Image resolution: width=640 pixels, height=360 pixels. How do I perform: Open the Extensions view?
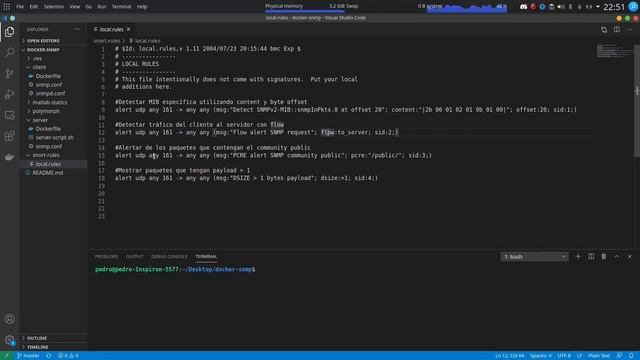point(9,136)
